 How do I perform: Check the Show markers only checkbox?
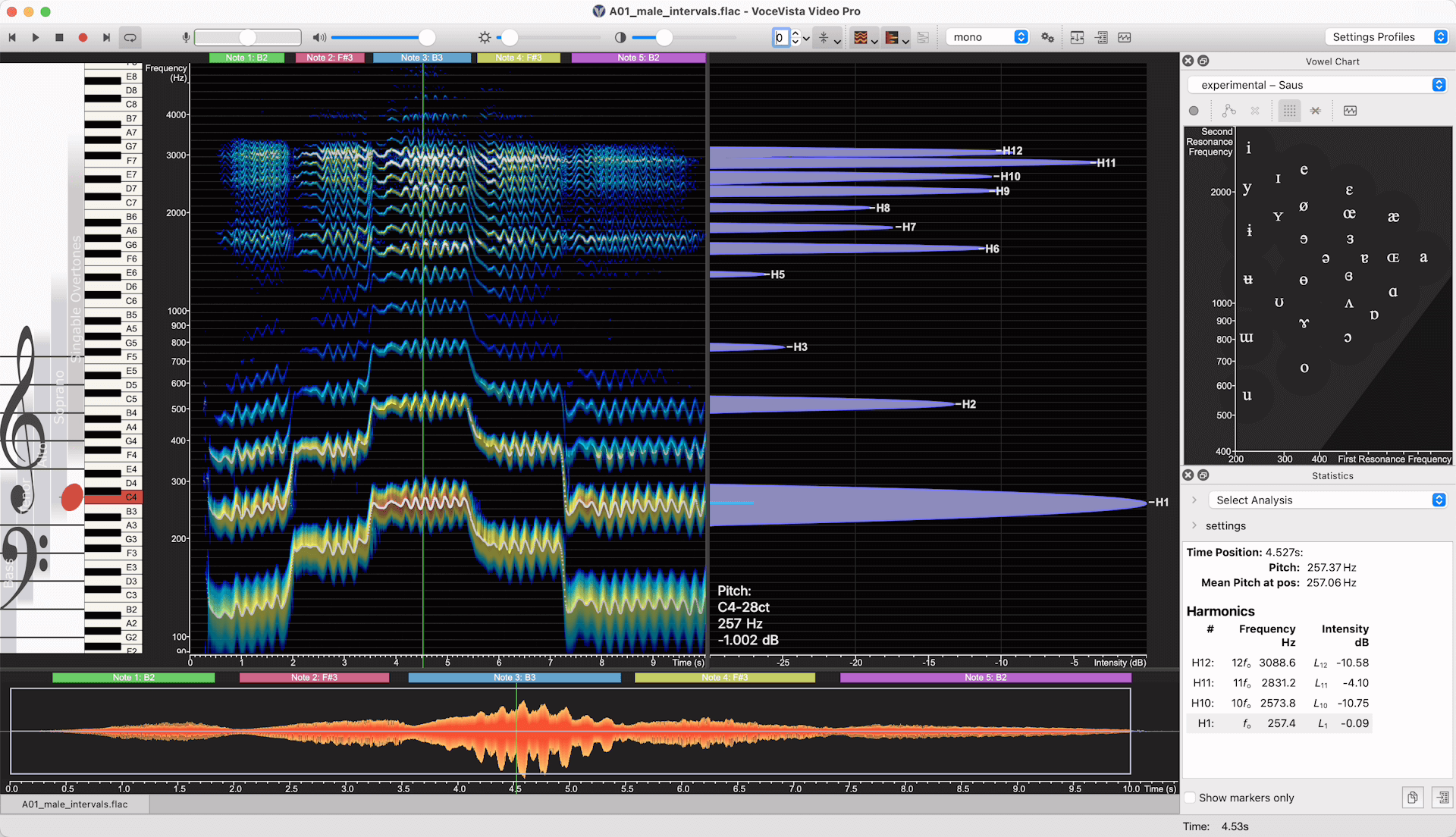click(1191, 798)
